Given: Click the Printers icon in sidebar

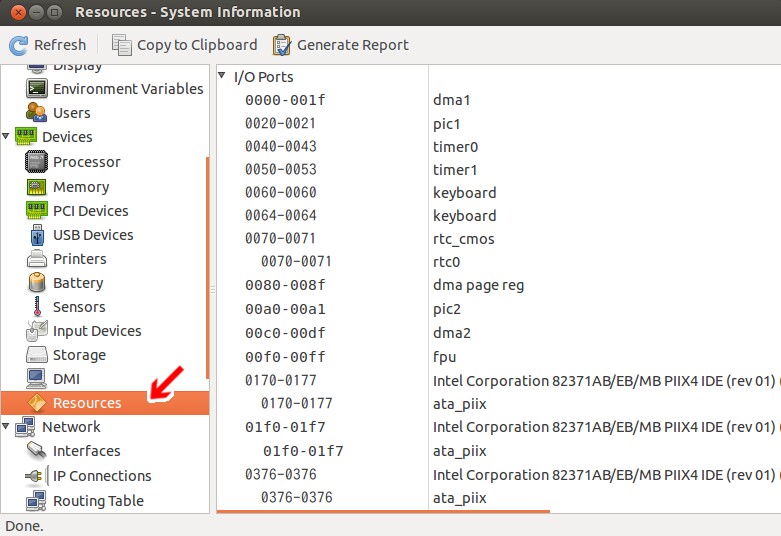Looking at the screenshot, I should click(x=36, y=259).
